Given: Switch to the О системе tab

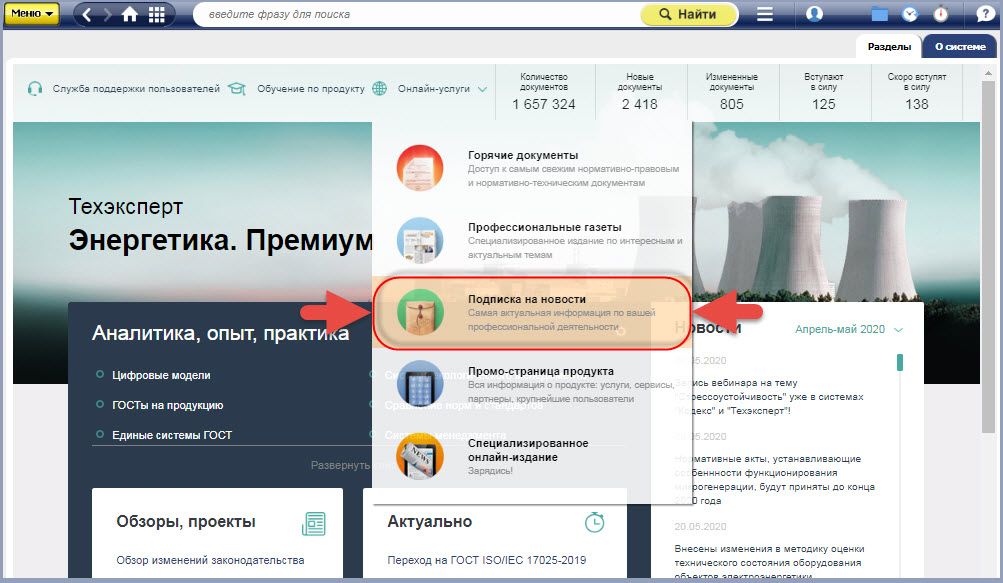Looking at the screenshot, I should [x=957, y=47].
